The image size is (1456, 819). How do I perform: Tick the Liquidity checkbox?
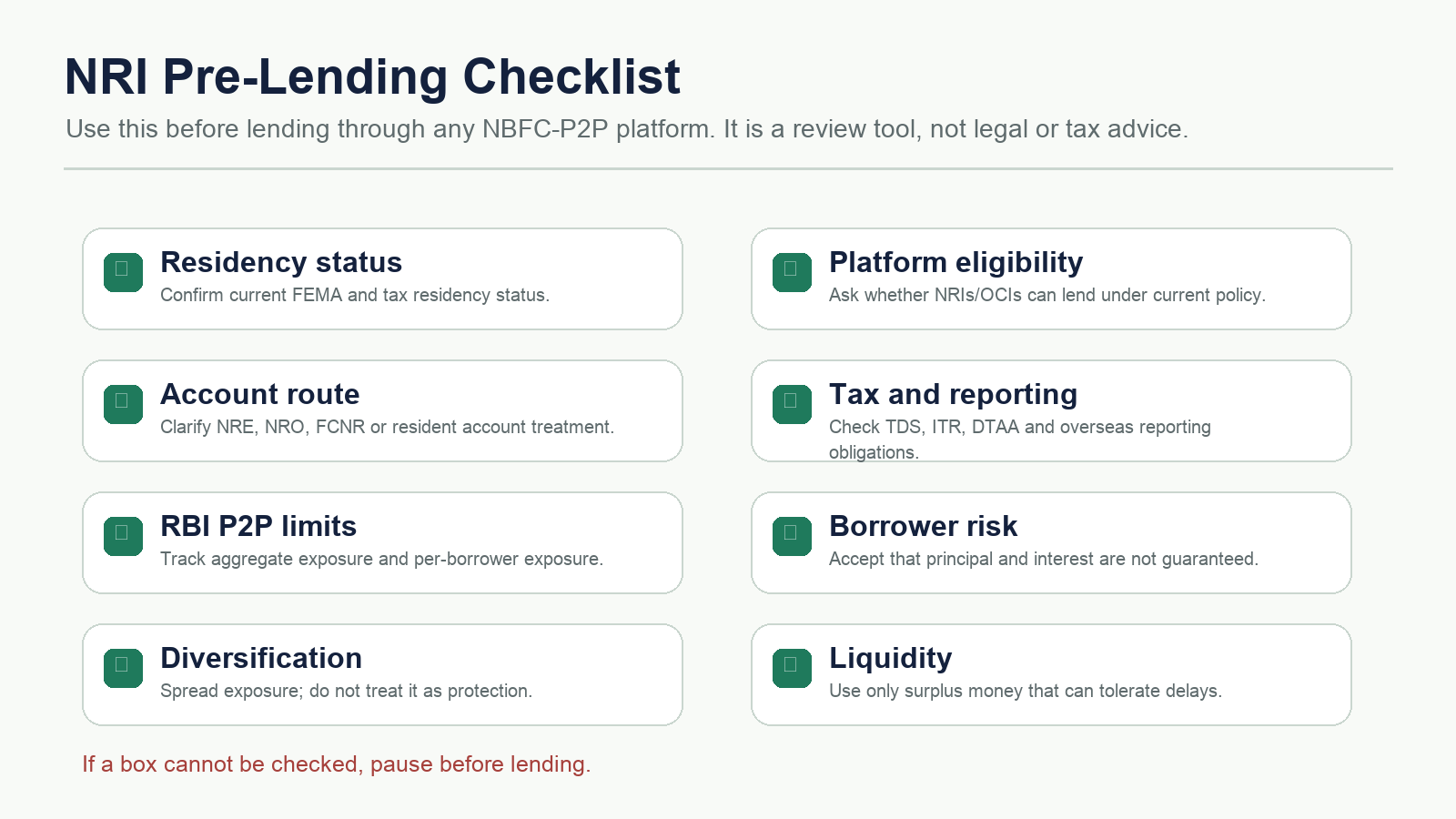pos(792,668)
